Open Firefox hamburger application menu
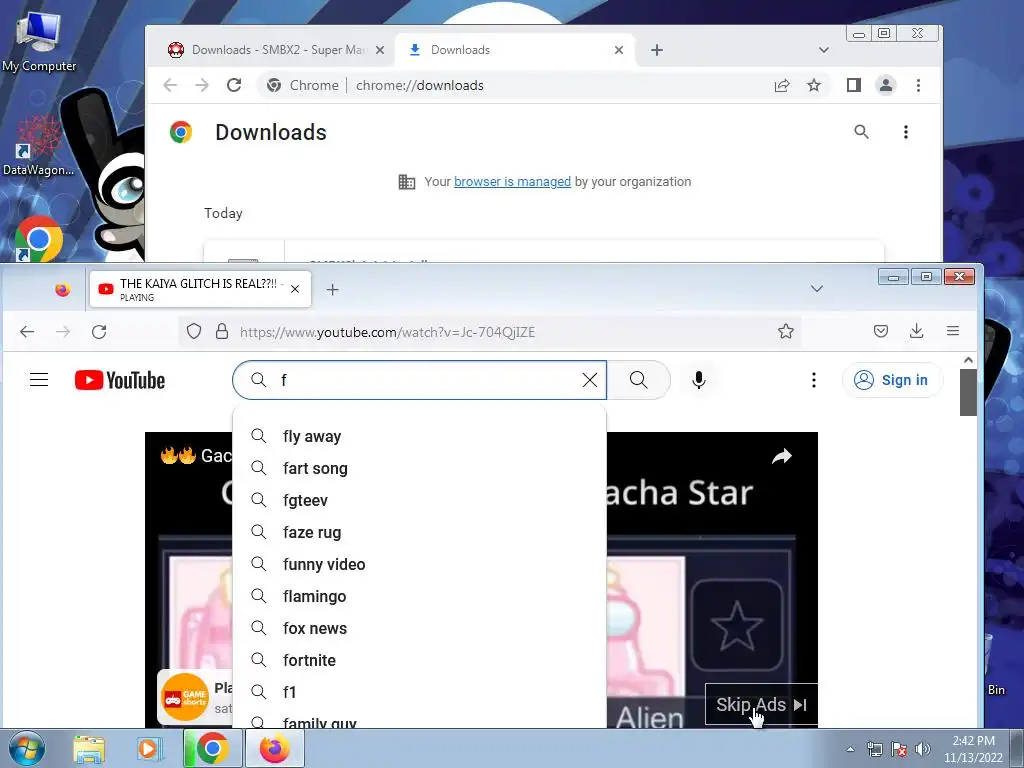1024x768 pixels. [953, 331]
